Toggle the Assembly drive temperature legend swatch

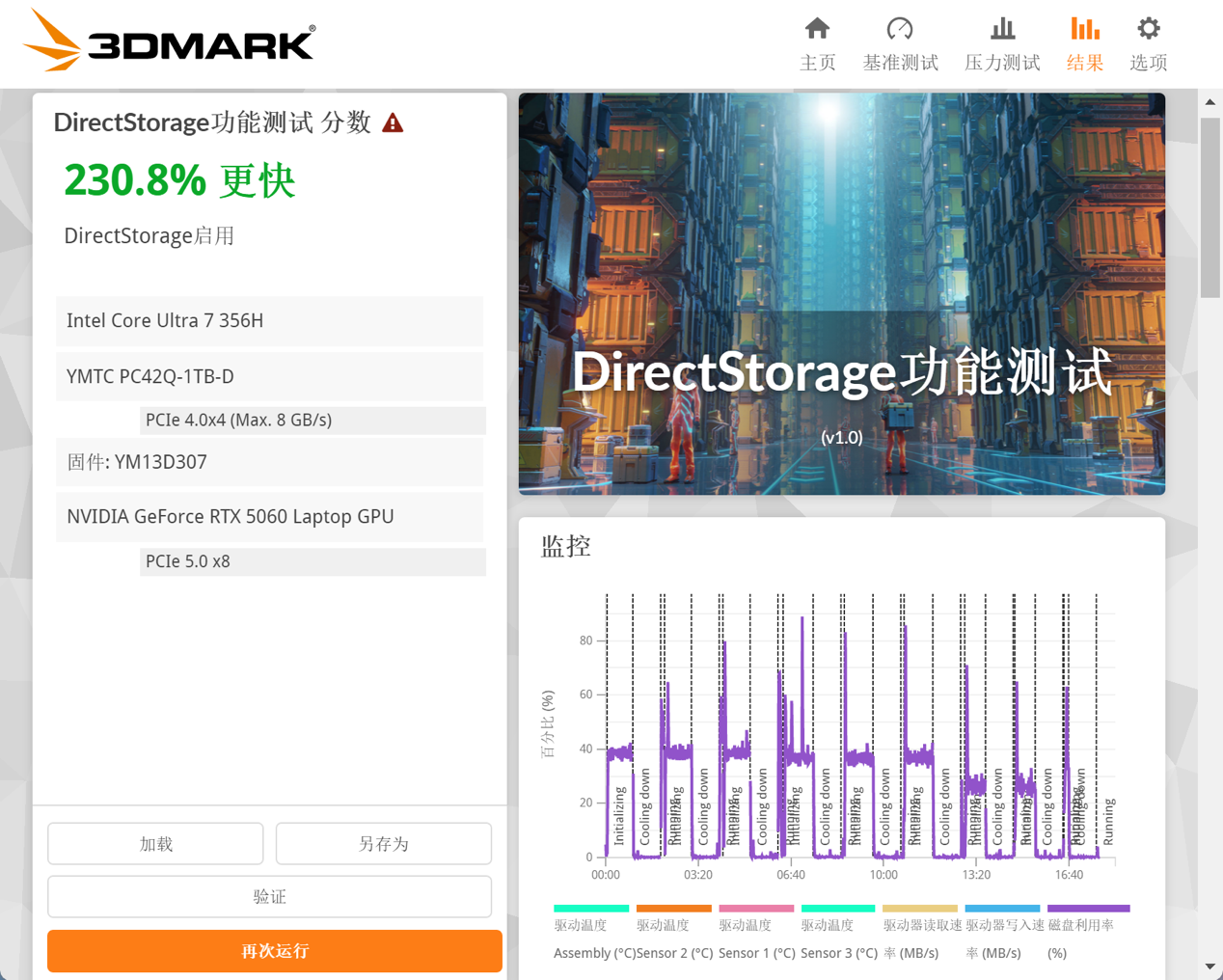click(x=591, y=909)
